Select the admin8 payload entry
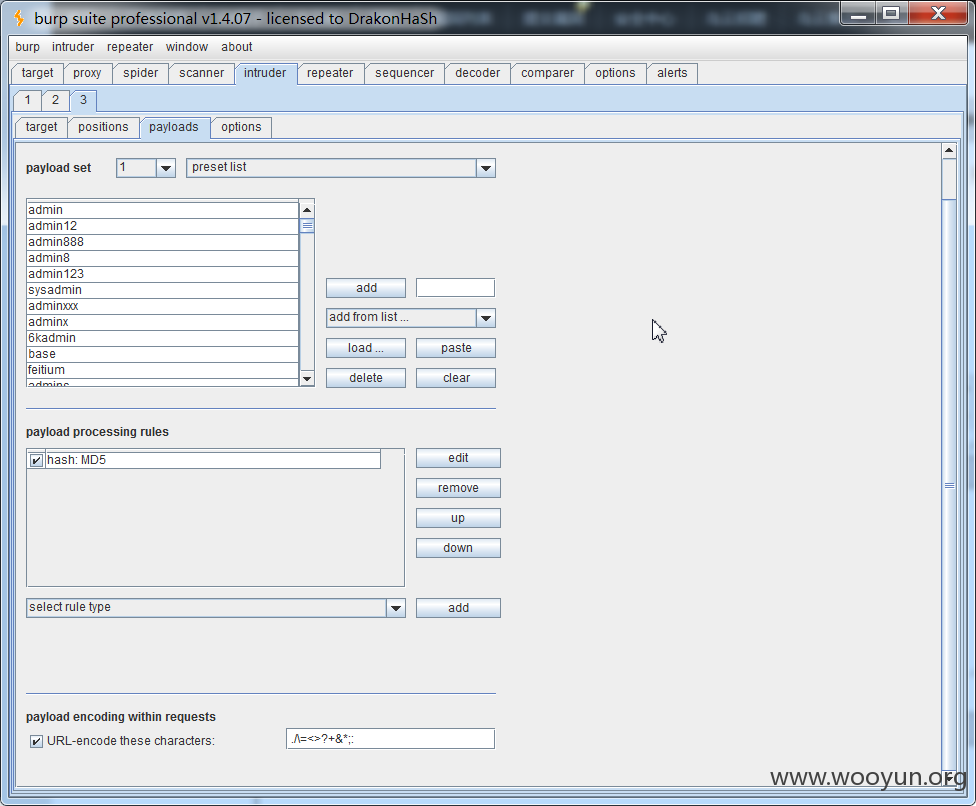This screenshot has height=806, width=976. coord(162,258)
